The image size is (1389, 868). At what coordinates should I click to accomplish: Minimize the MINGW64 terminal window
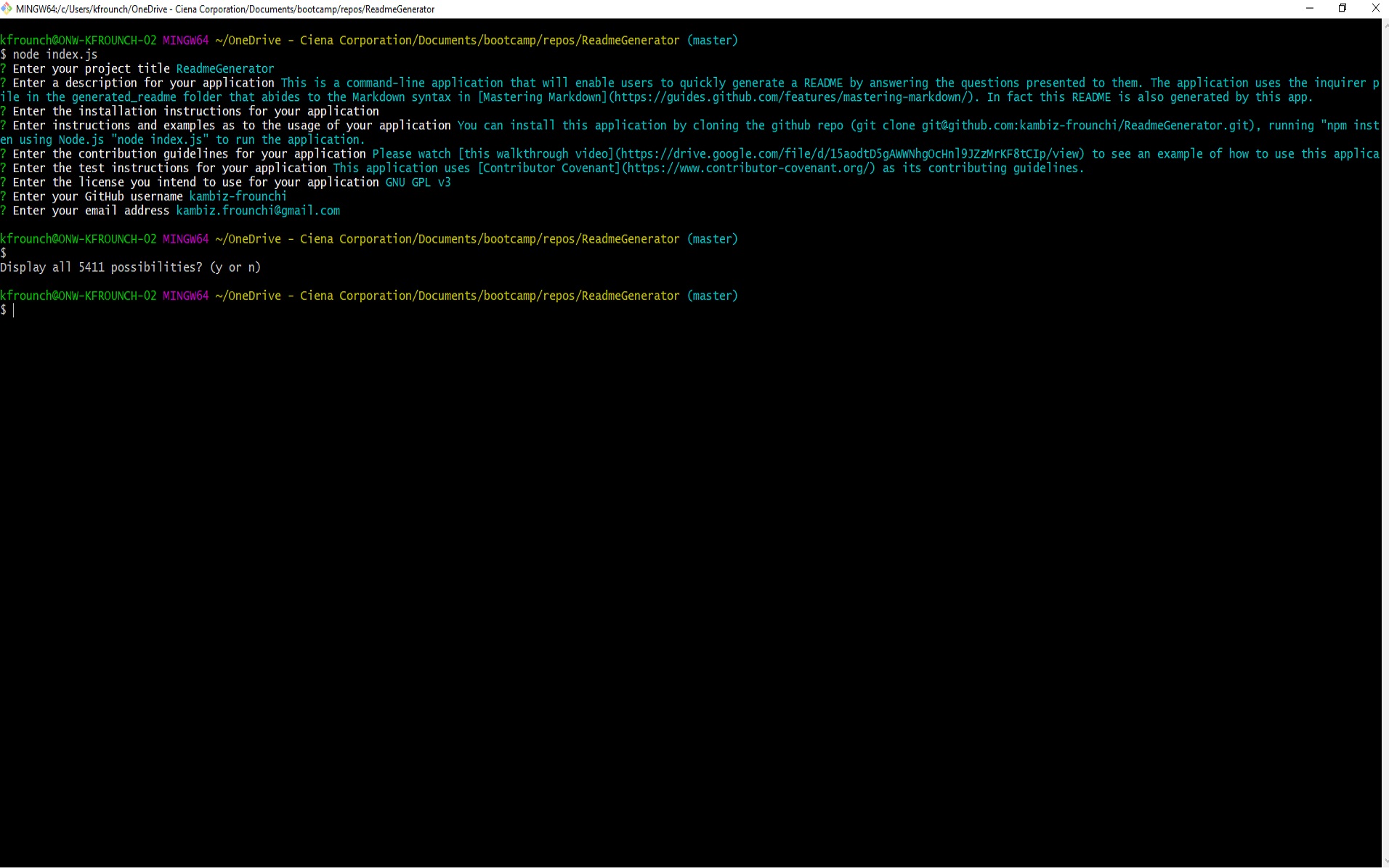click(x=1310, y=9)
